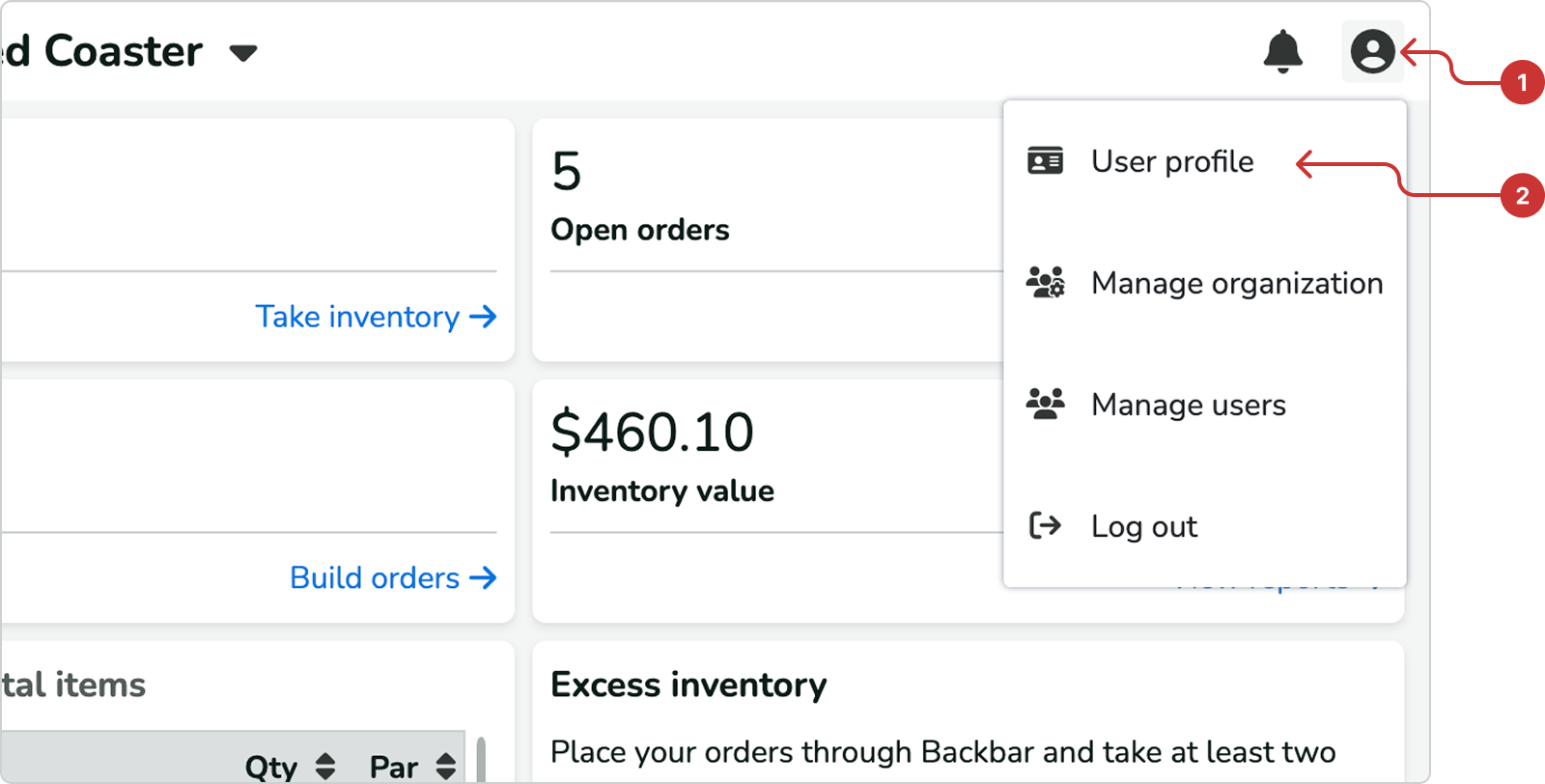The image size is (1545, 784).
Task: Click the Coaster venue name
Action: coord(103,51)
